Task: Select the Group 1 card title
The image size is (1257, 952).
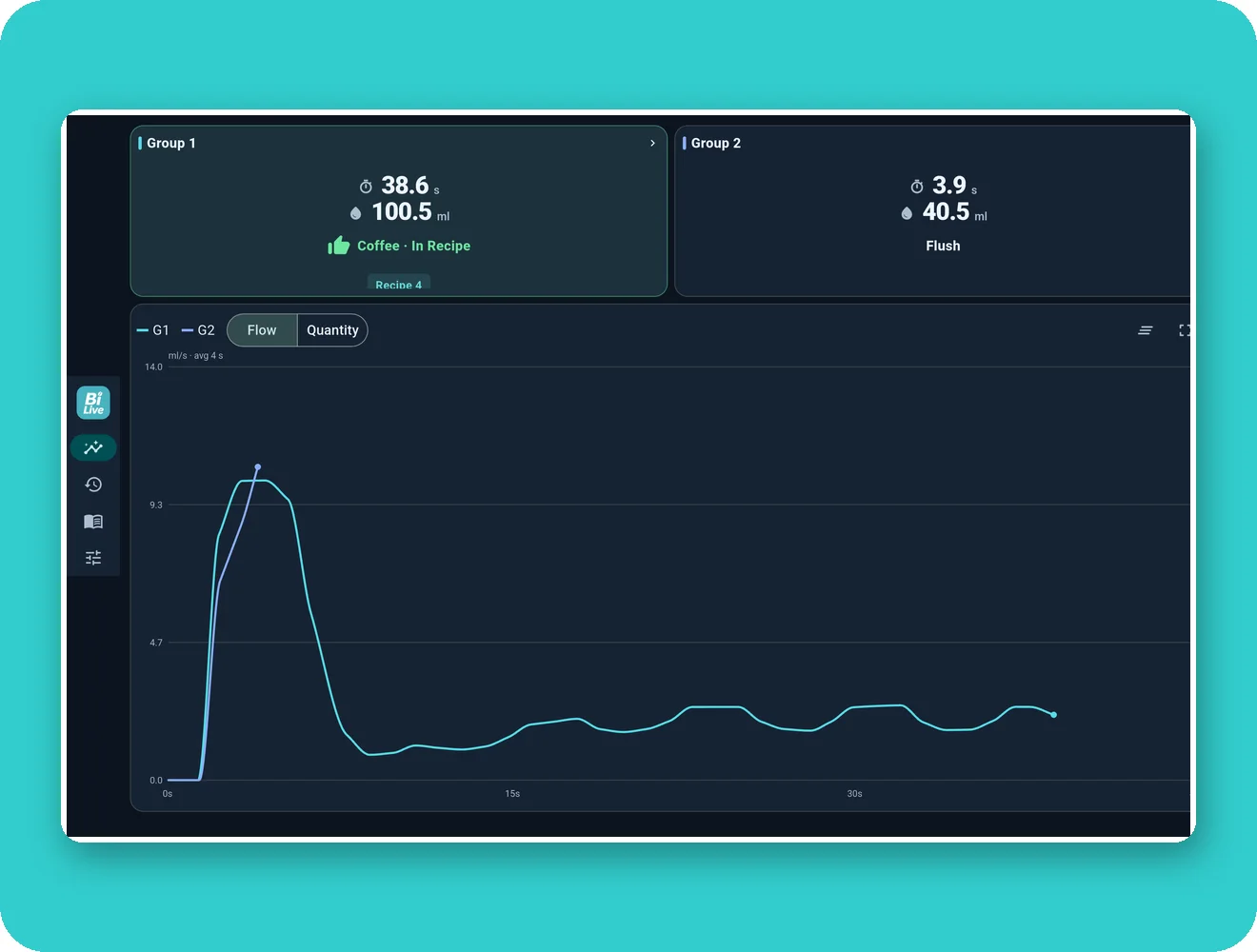Action: click(171, 143)
